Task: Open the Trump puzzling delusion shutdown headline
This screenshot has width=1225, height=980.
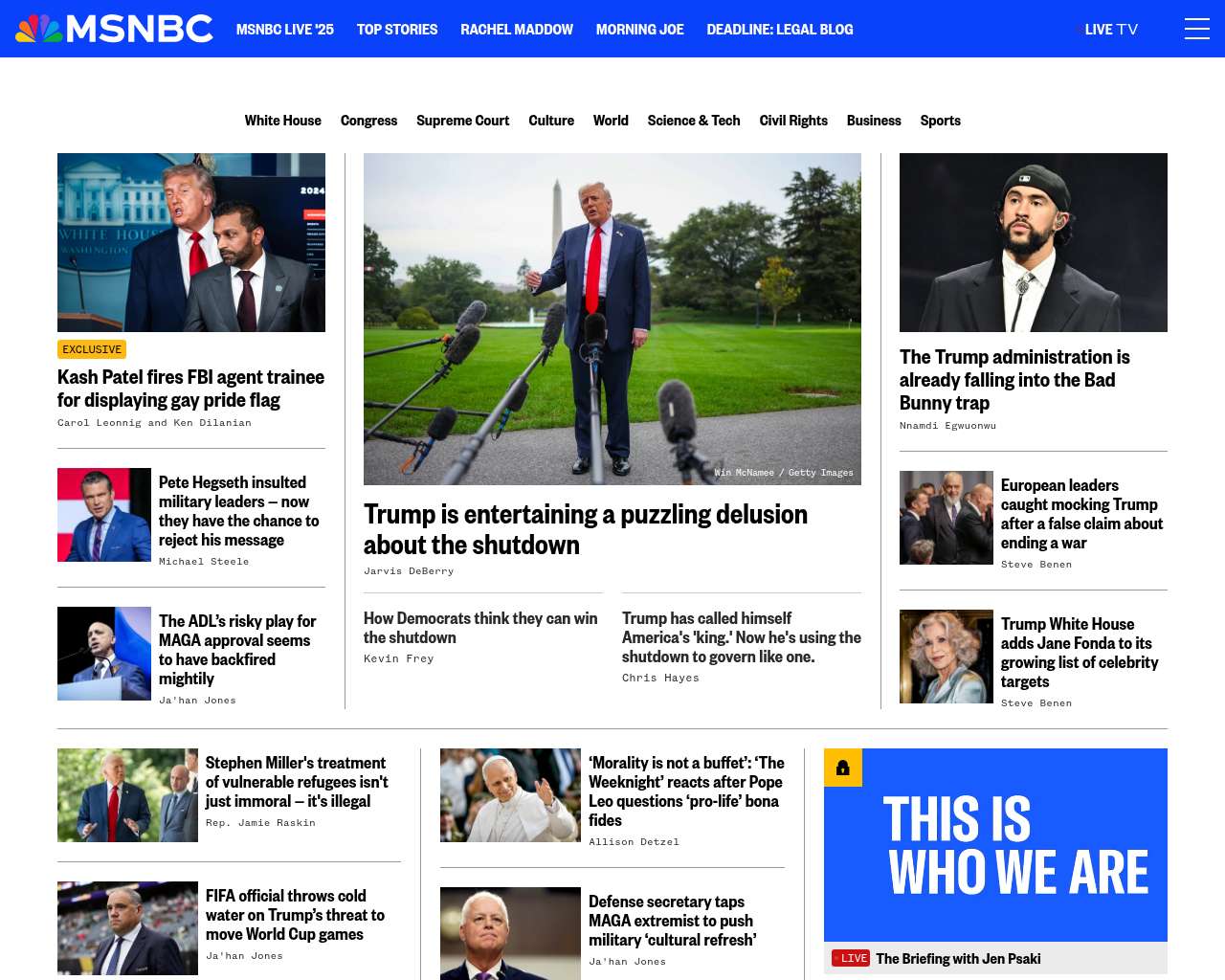Action: pyautogui.click(x=586, y=529)
